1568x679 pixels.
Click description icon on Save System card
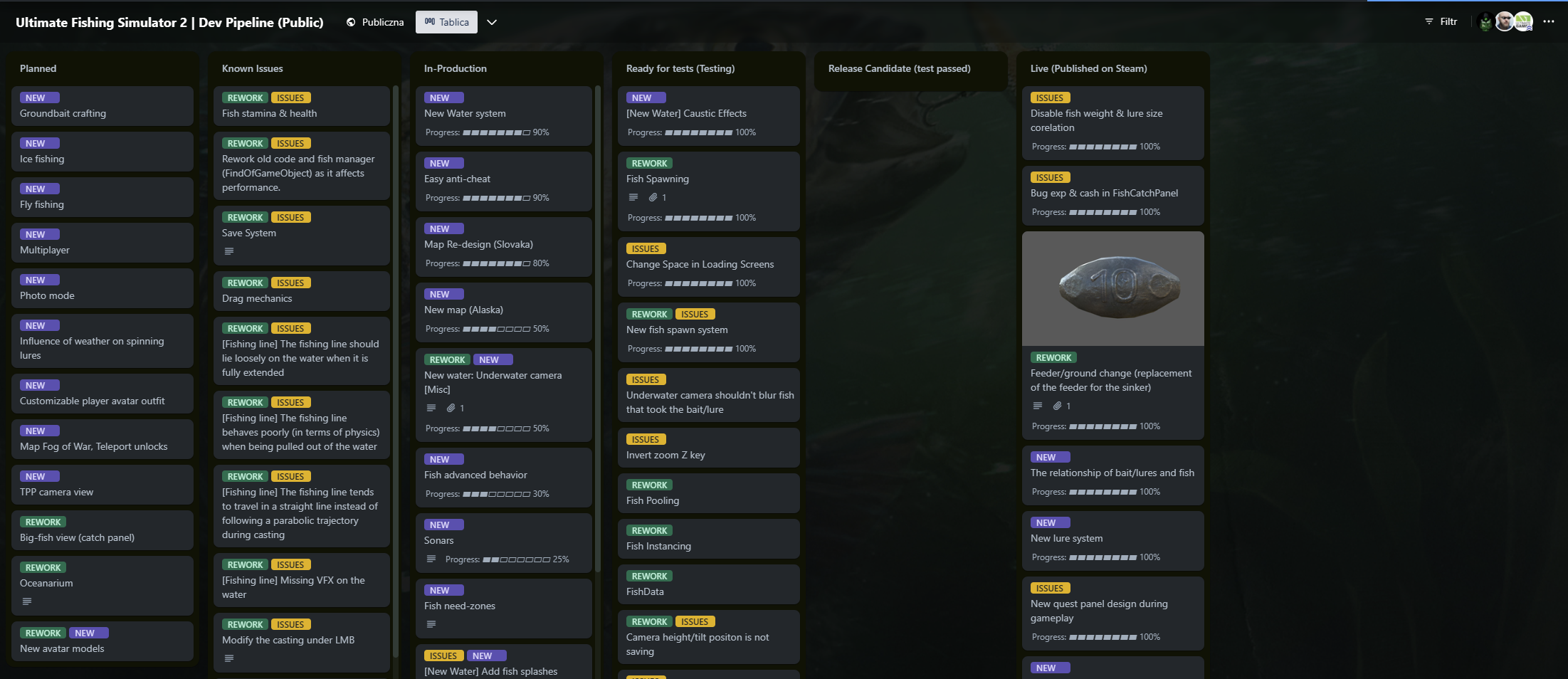point(229,251)
